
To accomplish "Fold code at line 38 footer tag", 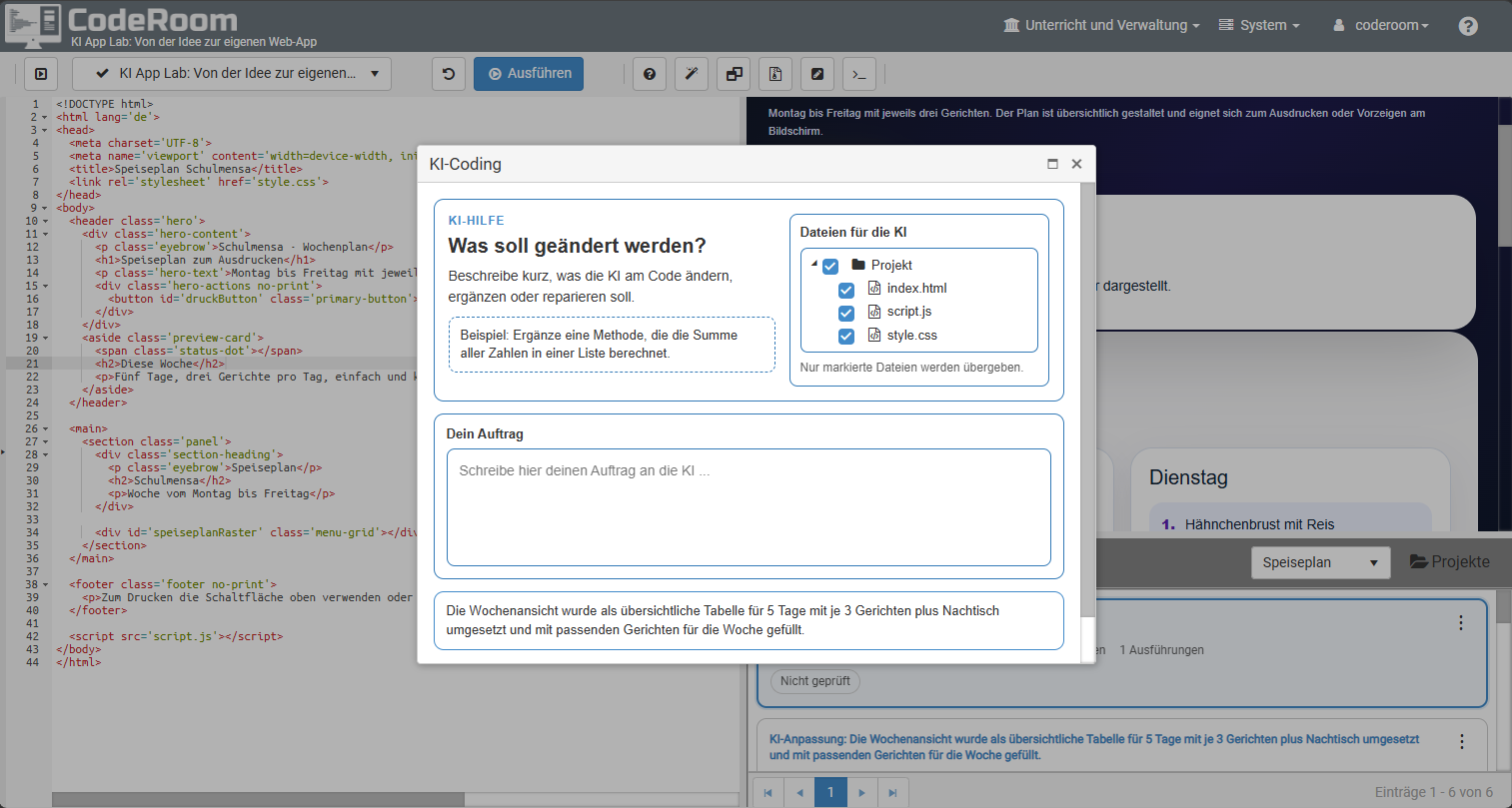I will click(x=46, y=584).
